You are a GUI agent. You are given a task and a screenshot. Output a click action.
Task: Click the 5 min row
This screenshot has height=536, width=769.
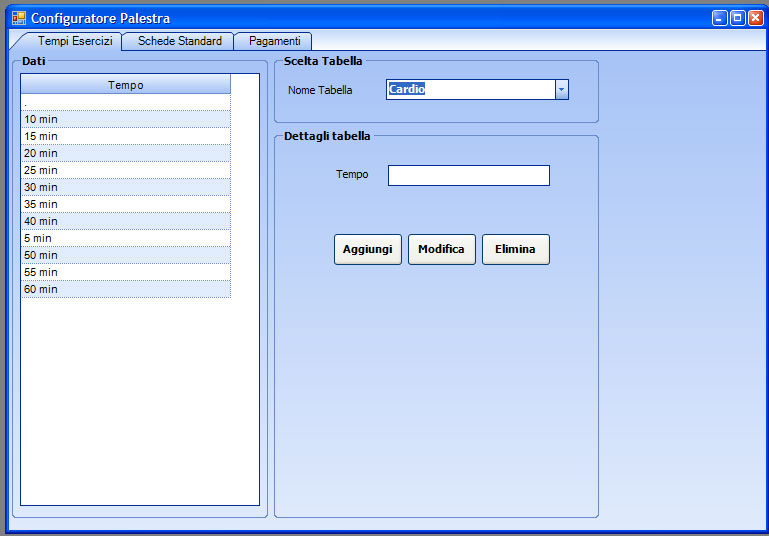[x=126, y=238]
